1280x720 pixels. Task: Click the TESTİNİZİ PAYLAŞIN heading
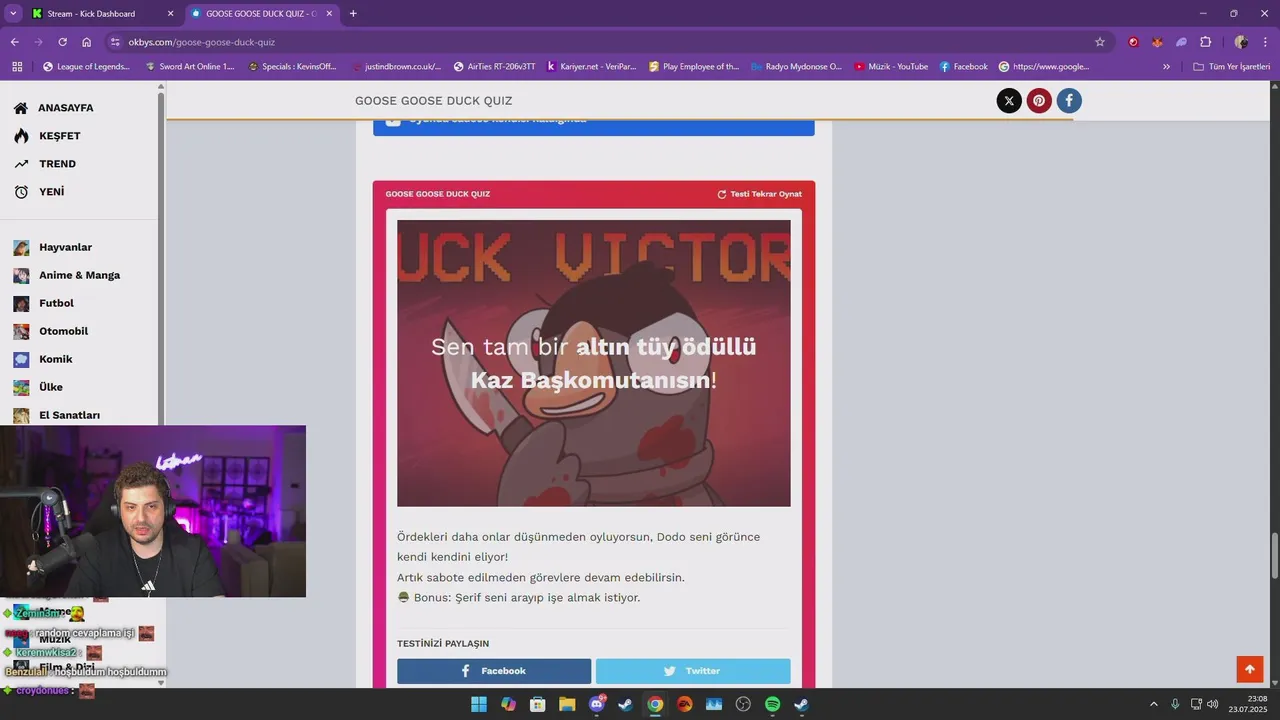[x=443, y=643]
